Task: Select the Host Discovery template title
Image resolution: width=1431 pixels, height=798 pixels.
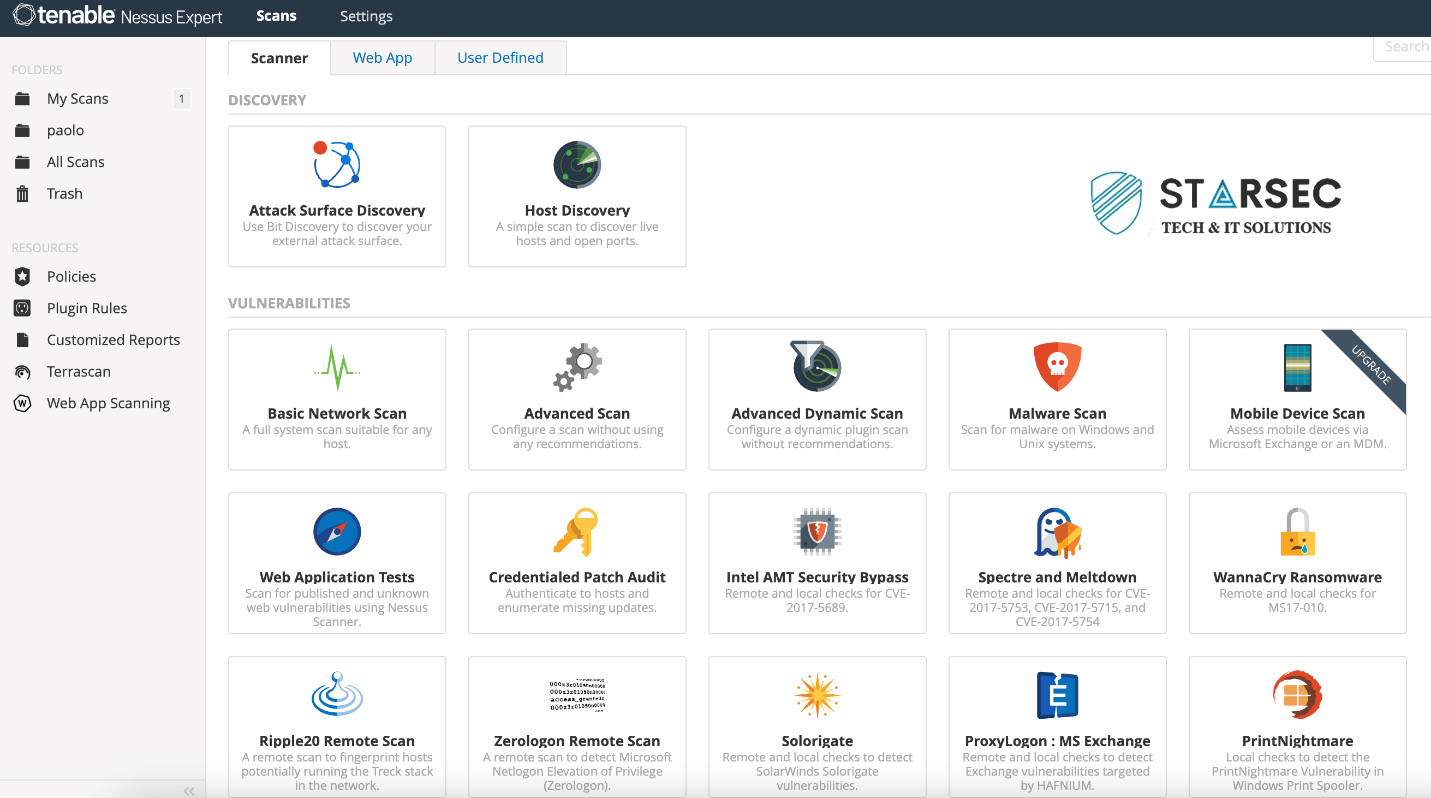Action: click(x=577, y=210)
